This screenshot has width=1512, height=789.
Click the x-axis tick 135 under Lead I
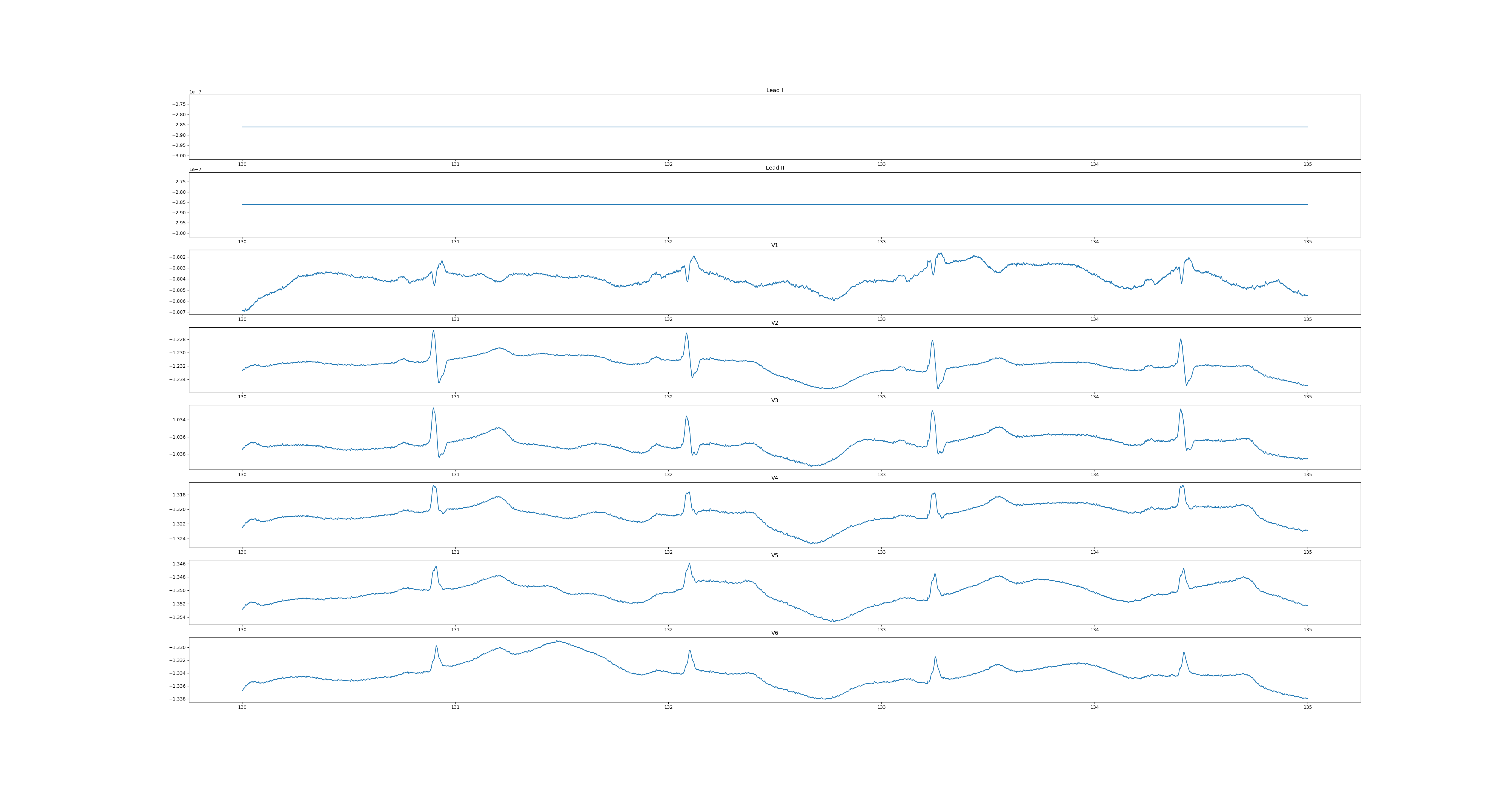coord(1307,164)
